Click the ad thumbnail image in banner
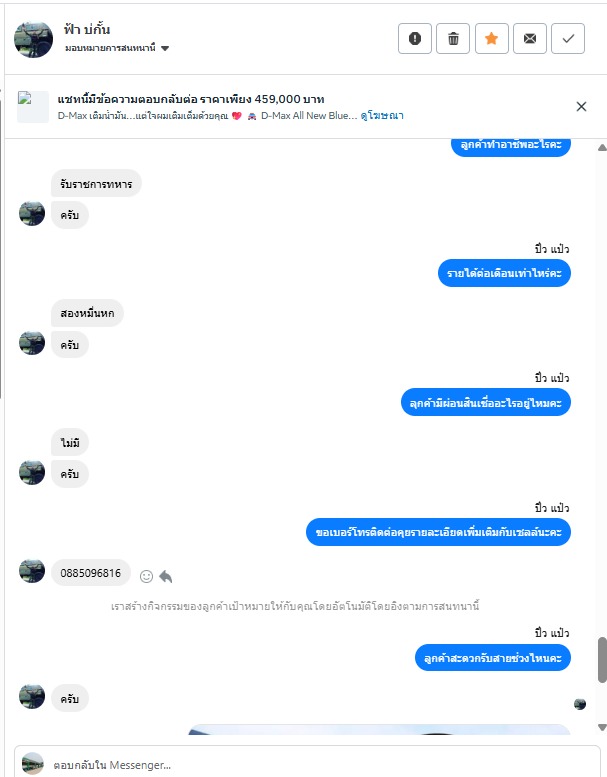 (33, 107)
